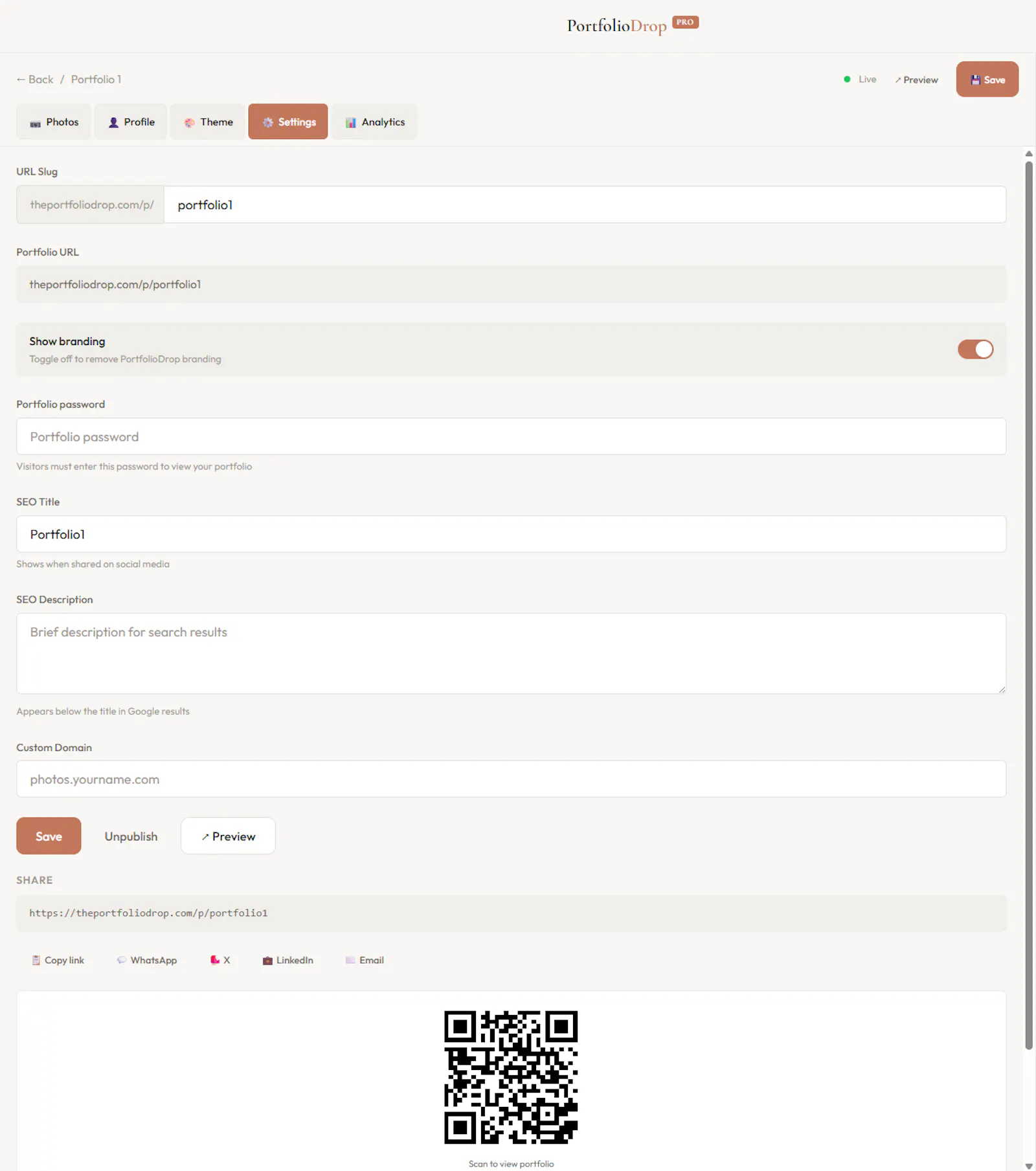Click the Unpublish button
This screenshot has height=1171, width=1036.
pos(131,836)
